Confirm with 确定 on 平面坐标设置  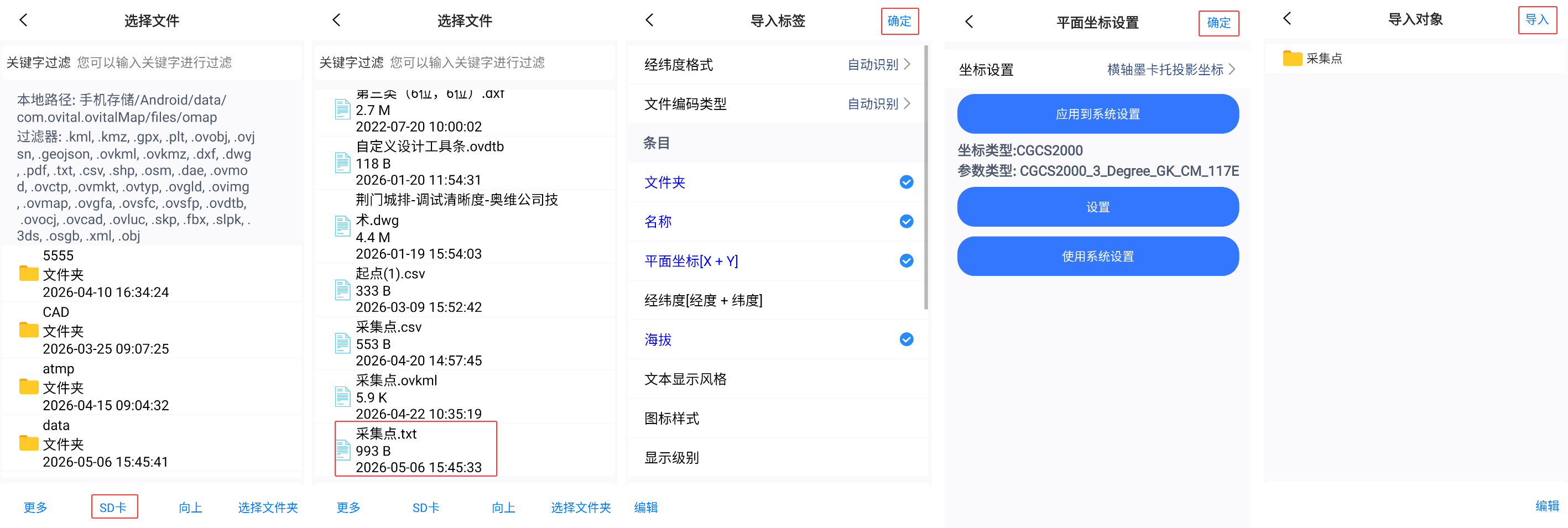coord(1218,23)
